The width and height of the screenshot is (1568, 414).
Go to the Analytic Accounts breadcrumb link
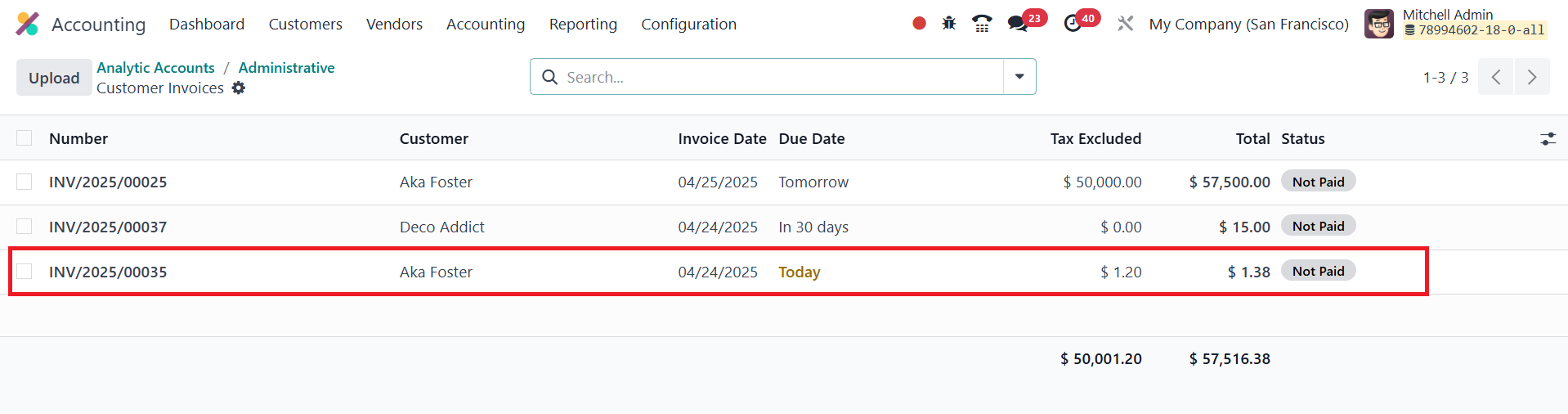click(x=155, y=68)
